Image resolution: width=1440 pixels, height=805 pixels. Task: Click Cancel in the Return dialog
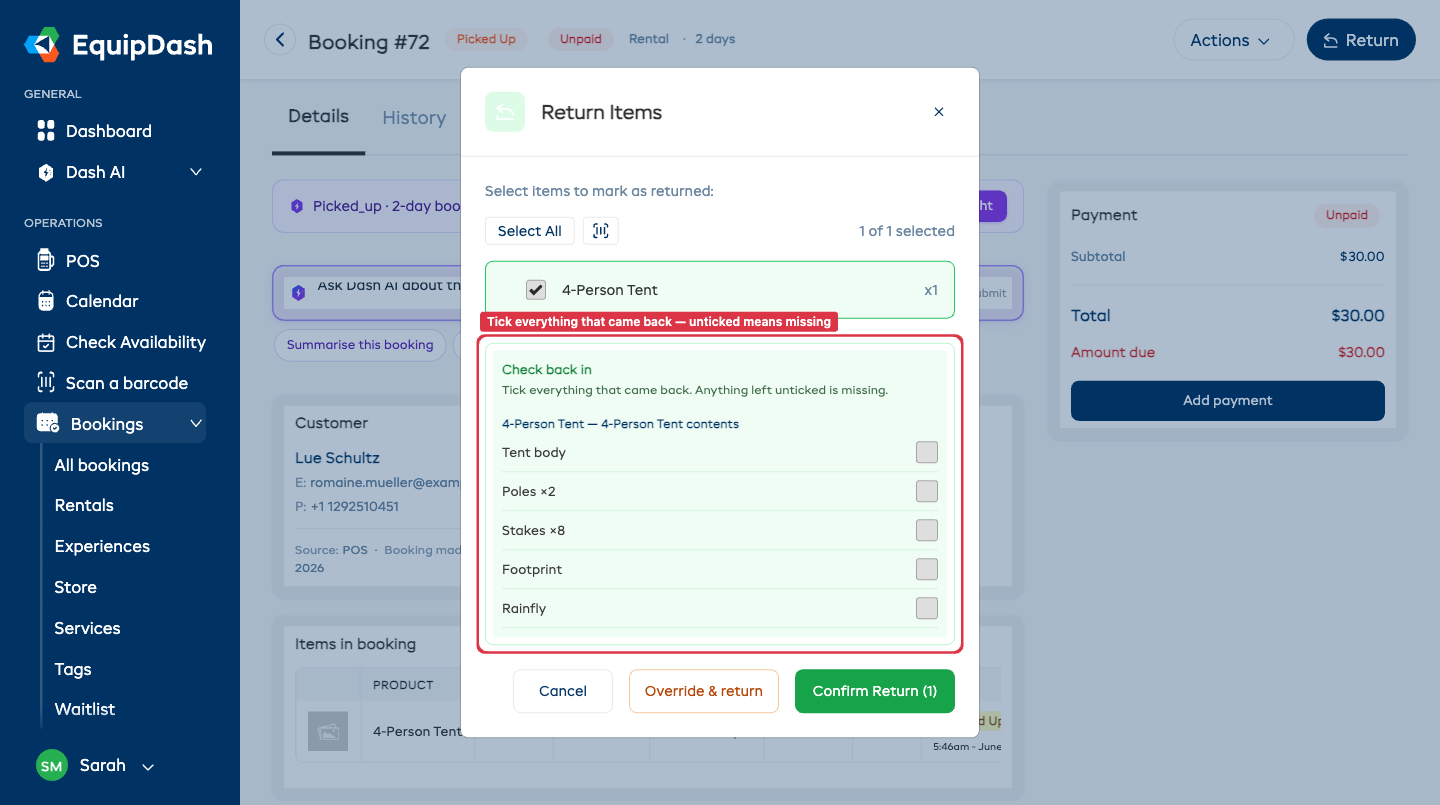[x=563, y=691]
